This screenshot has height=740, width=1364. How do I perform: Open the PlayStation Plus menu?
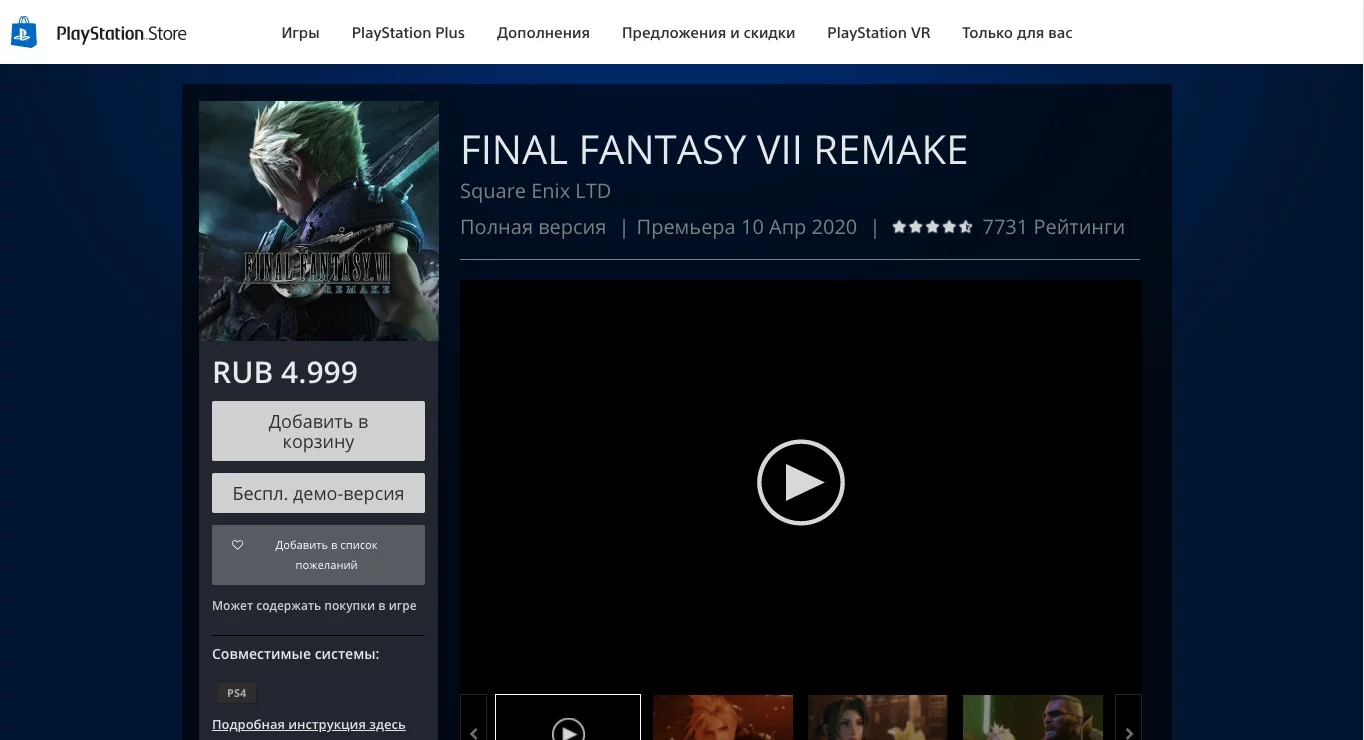pos(408,33)
